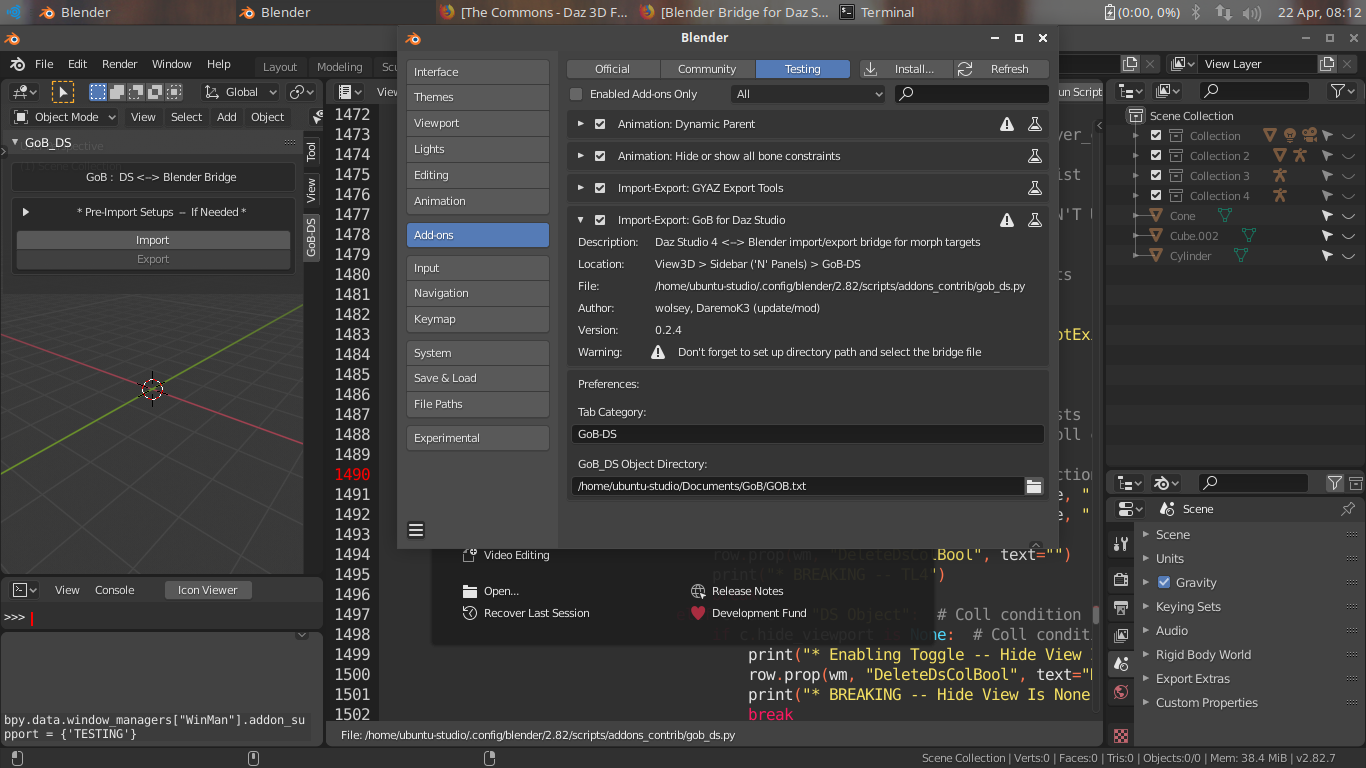Open the Object Mode dropdown
1366x768 pixels.
tap(65, 117)
